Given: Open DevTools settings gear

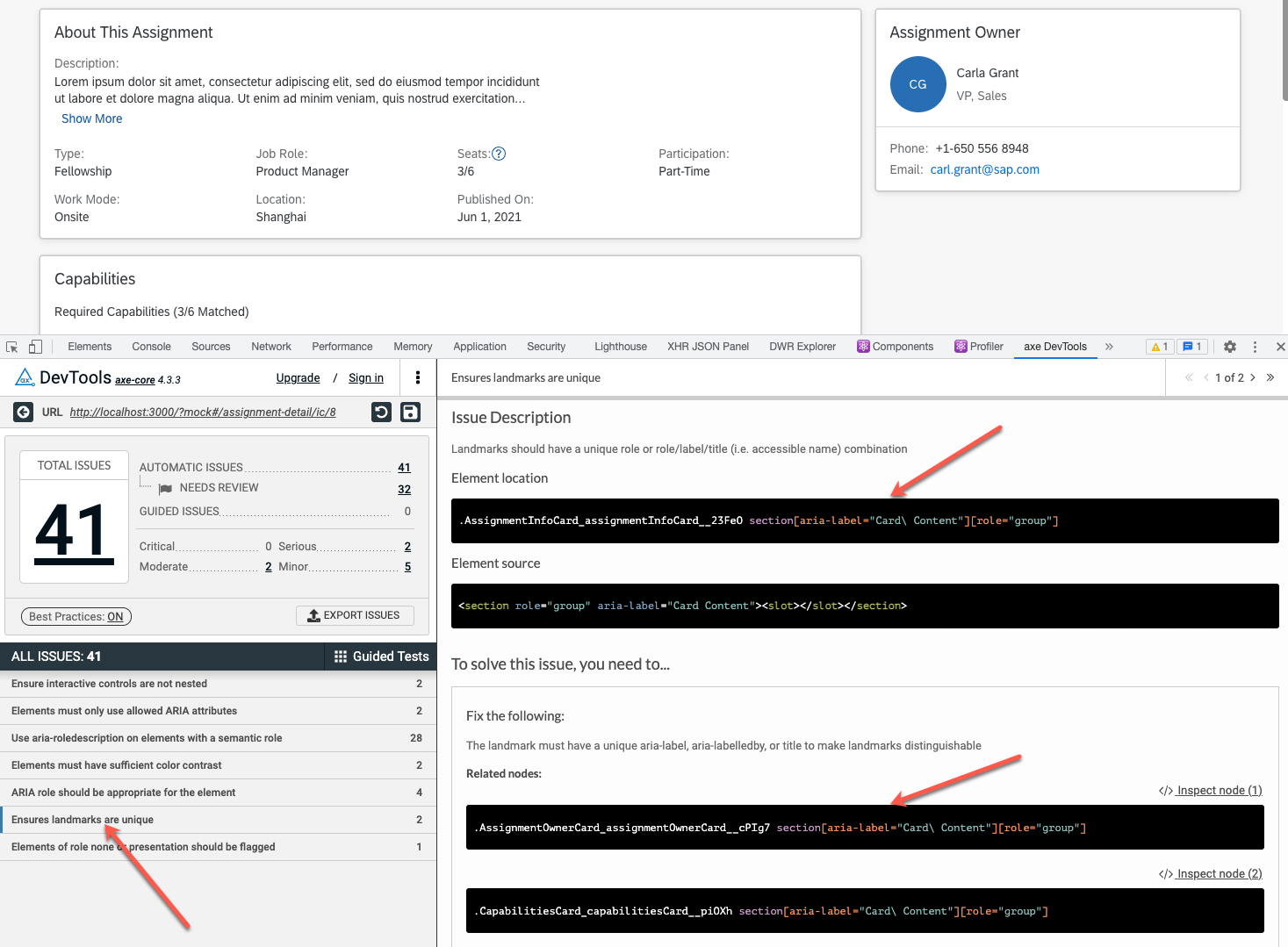Looking at the screenshot, I should (x=1229, y=347).
